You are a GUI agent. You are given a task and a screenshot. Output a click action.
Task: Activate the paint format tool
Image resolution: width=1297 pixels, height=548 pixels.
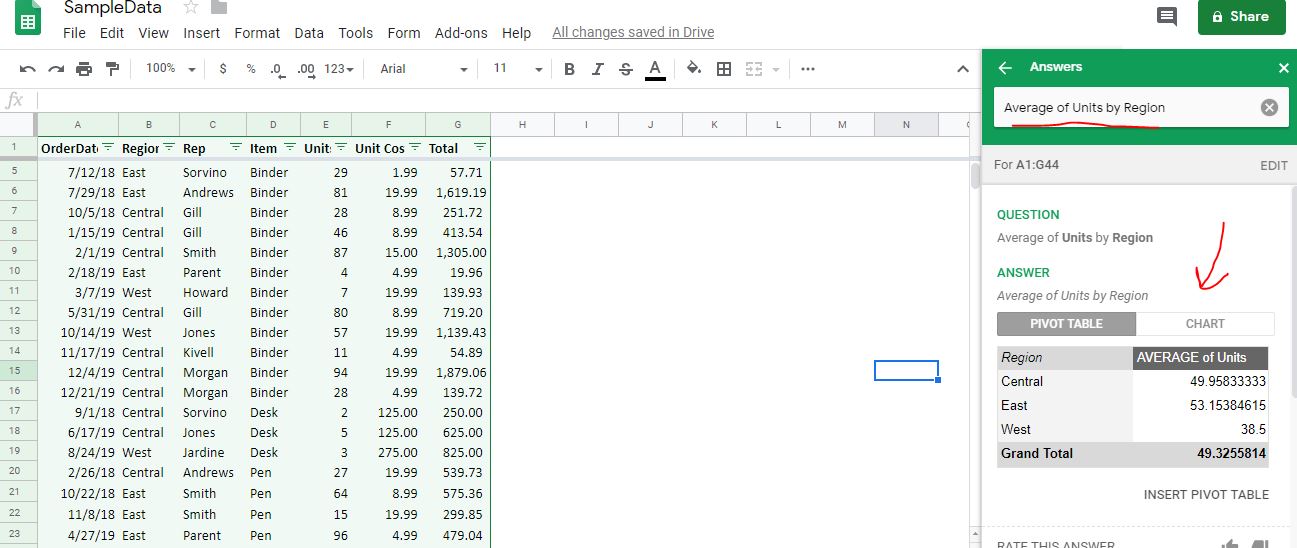click(x=112, y=69)
